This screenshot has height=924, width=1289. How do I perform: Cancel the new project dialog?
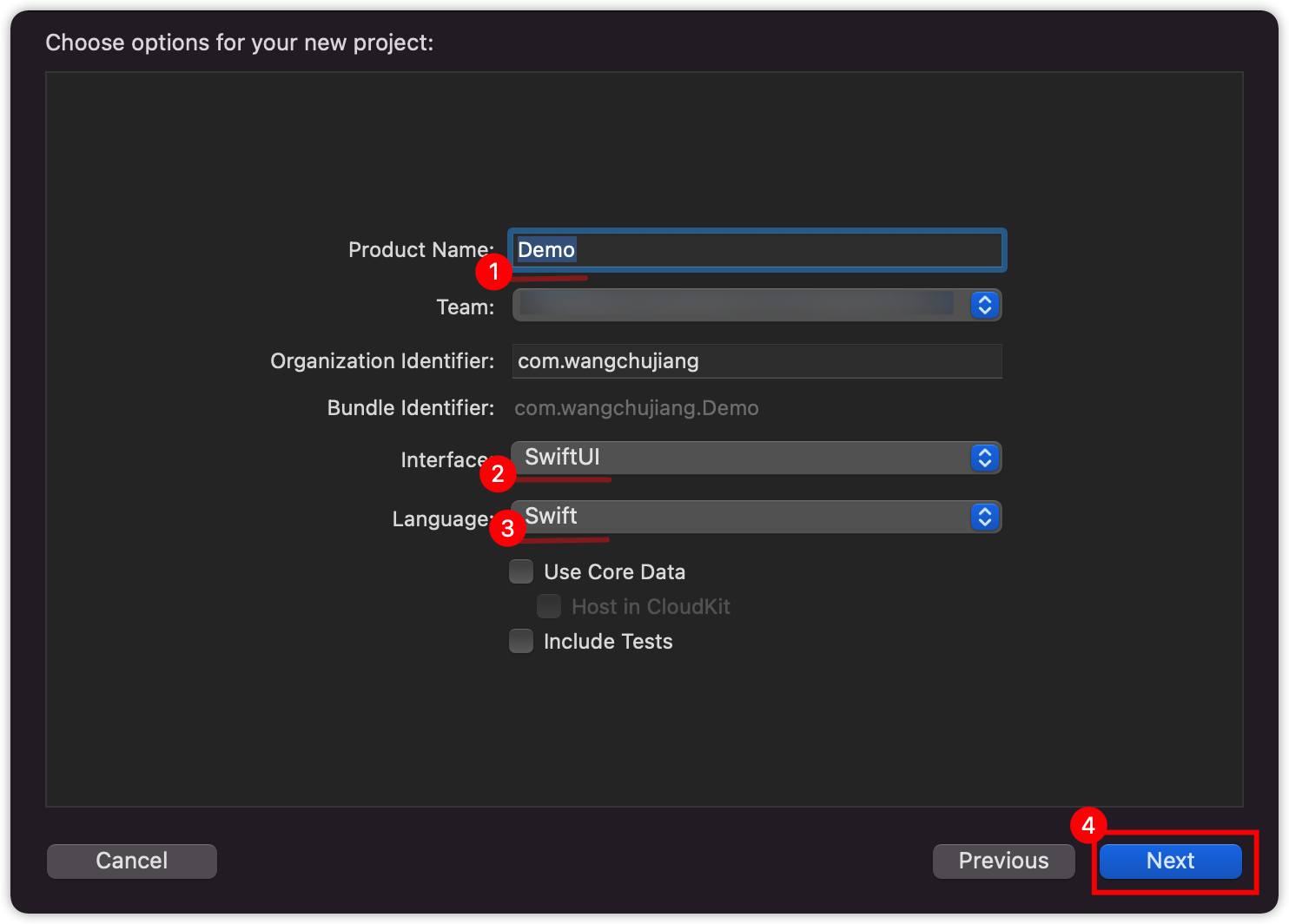132,861
